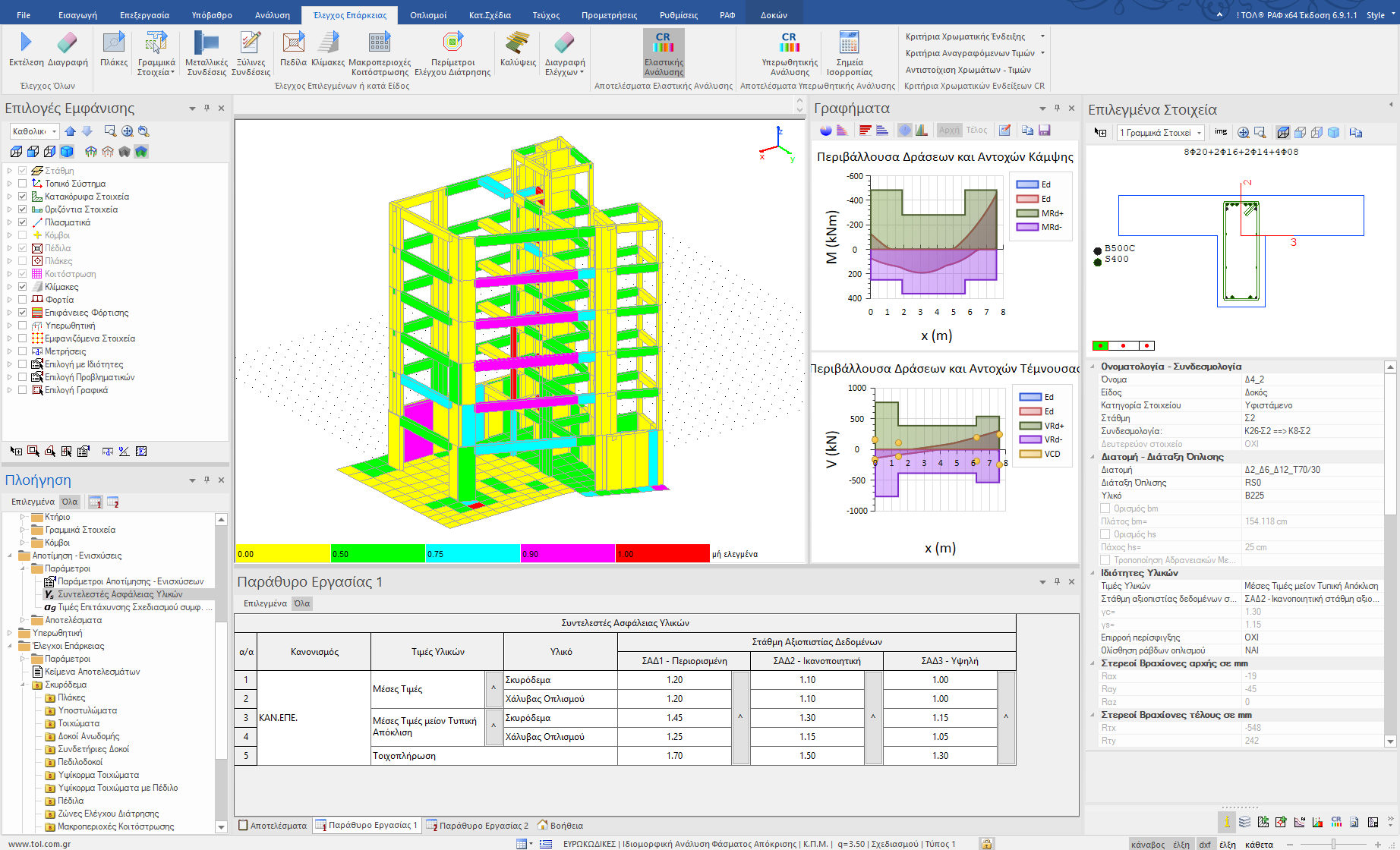
Task: Collapse Αποτίμηση - Ενισχύσεις tree node
Action: click(10, 556)
